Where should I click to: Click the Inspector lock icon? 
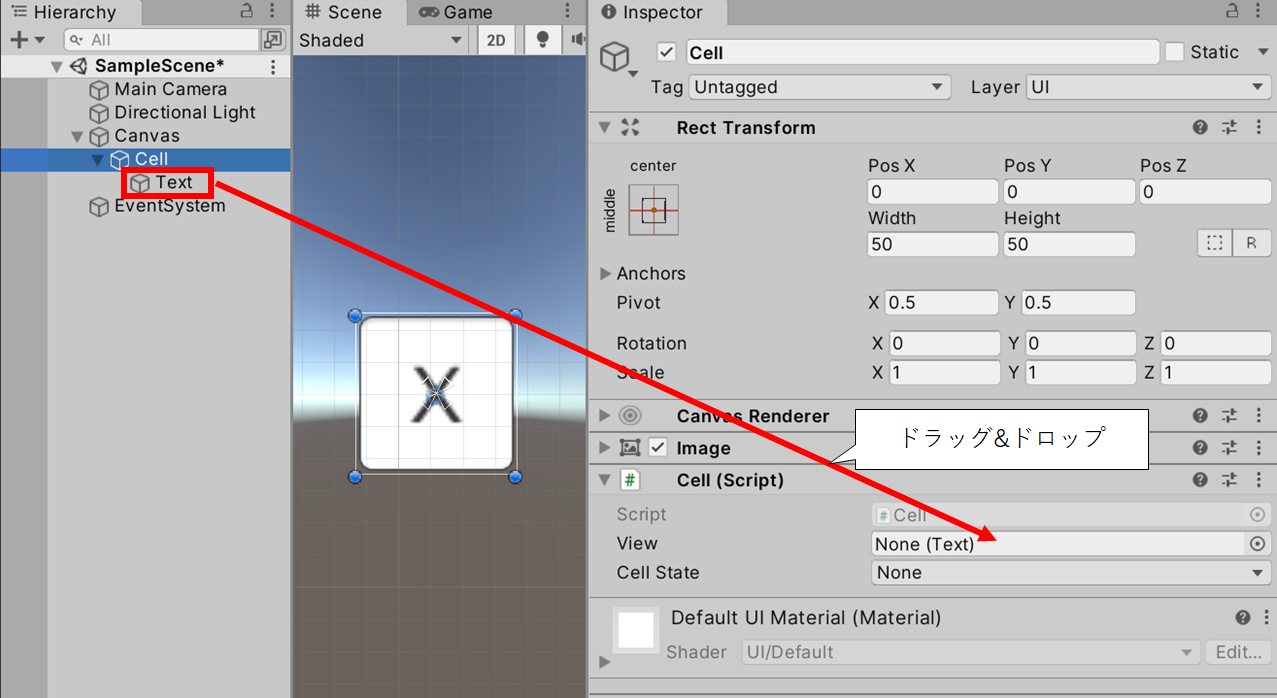1233,12
